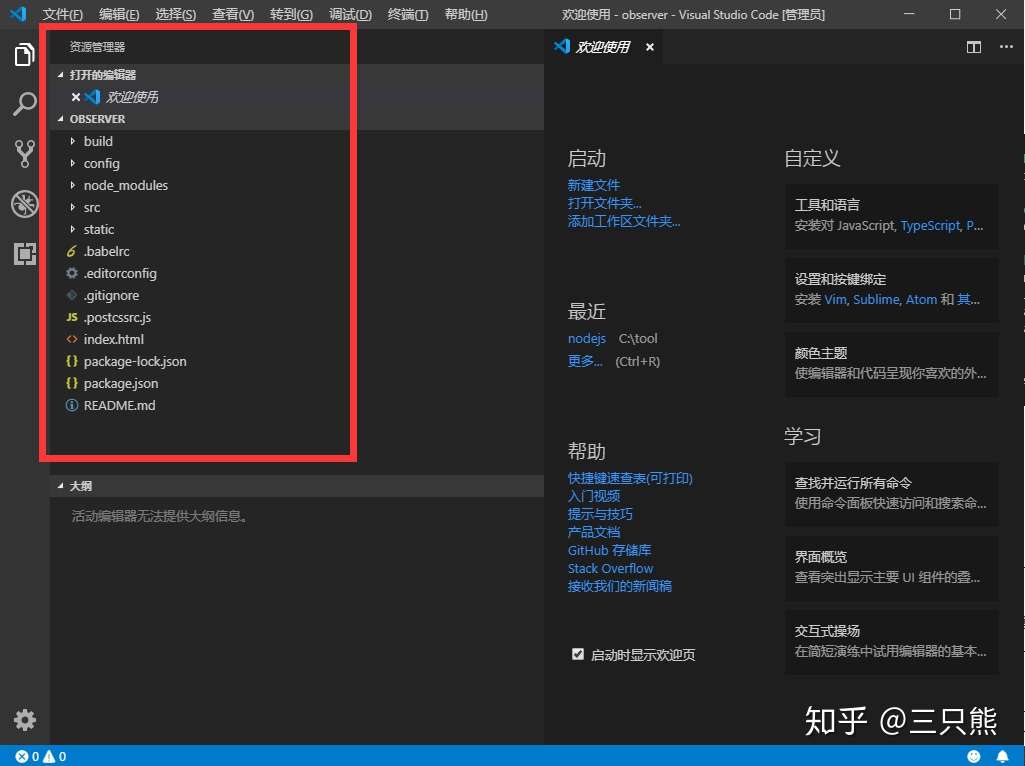Click the feedback smiley in status bar
Viewport: 1025px width, 766px height.
coord(973,756)
